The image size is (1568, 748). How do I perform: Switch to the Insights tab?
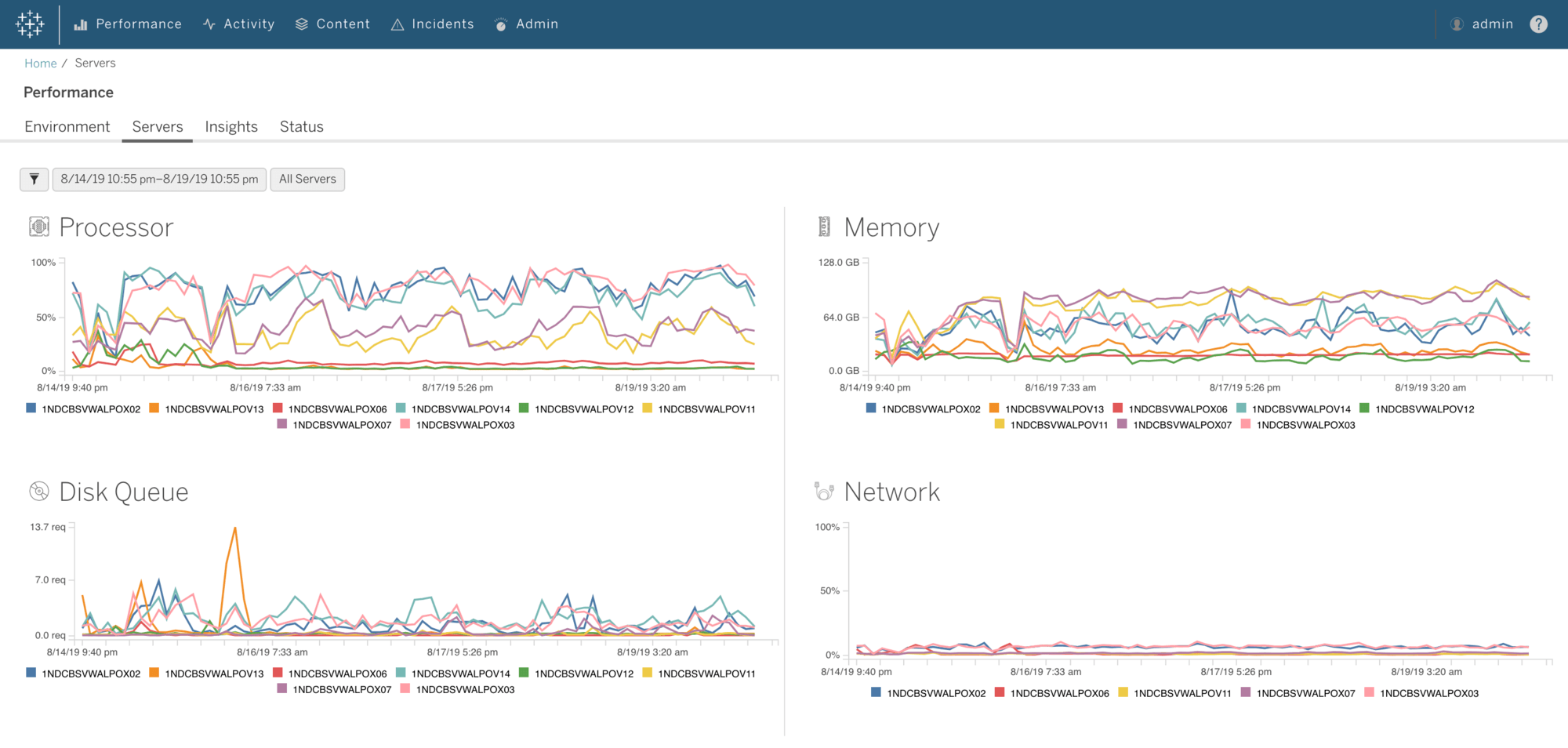230,126
